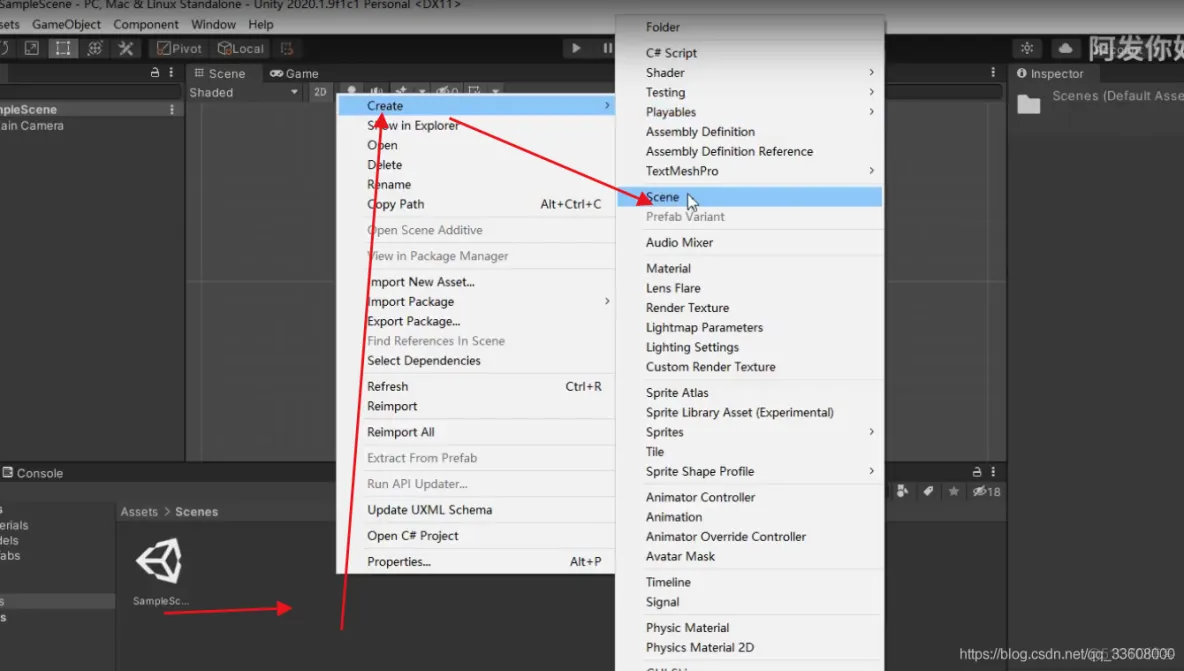The width and height of the screenshot is (1184, 671).
Task: Click the Assets breadcrumb in the Project panel
Action: [x=139, y=511]
